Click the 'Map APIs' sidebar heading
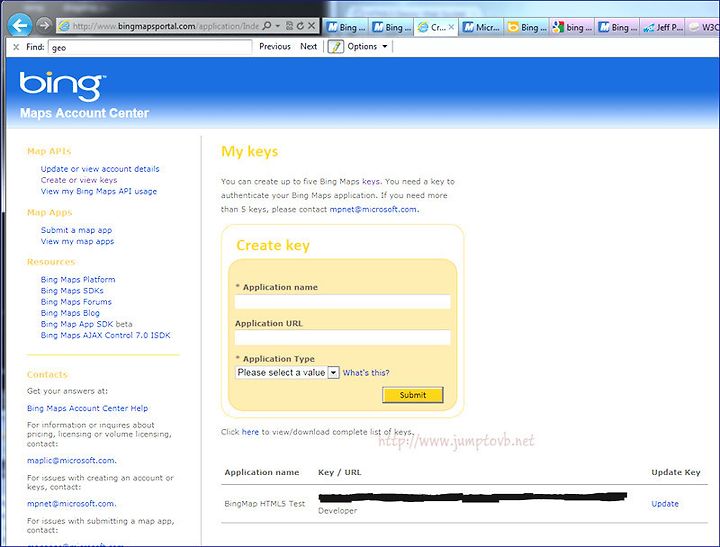The width and height of the screenshot is (720, 547). [49, 151]
